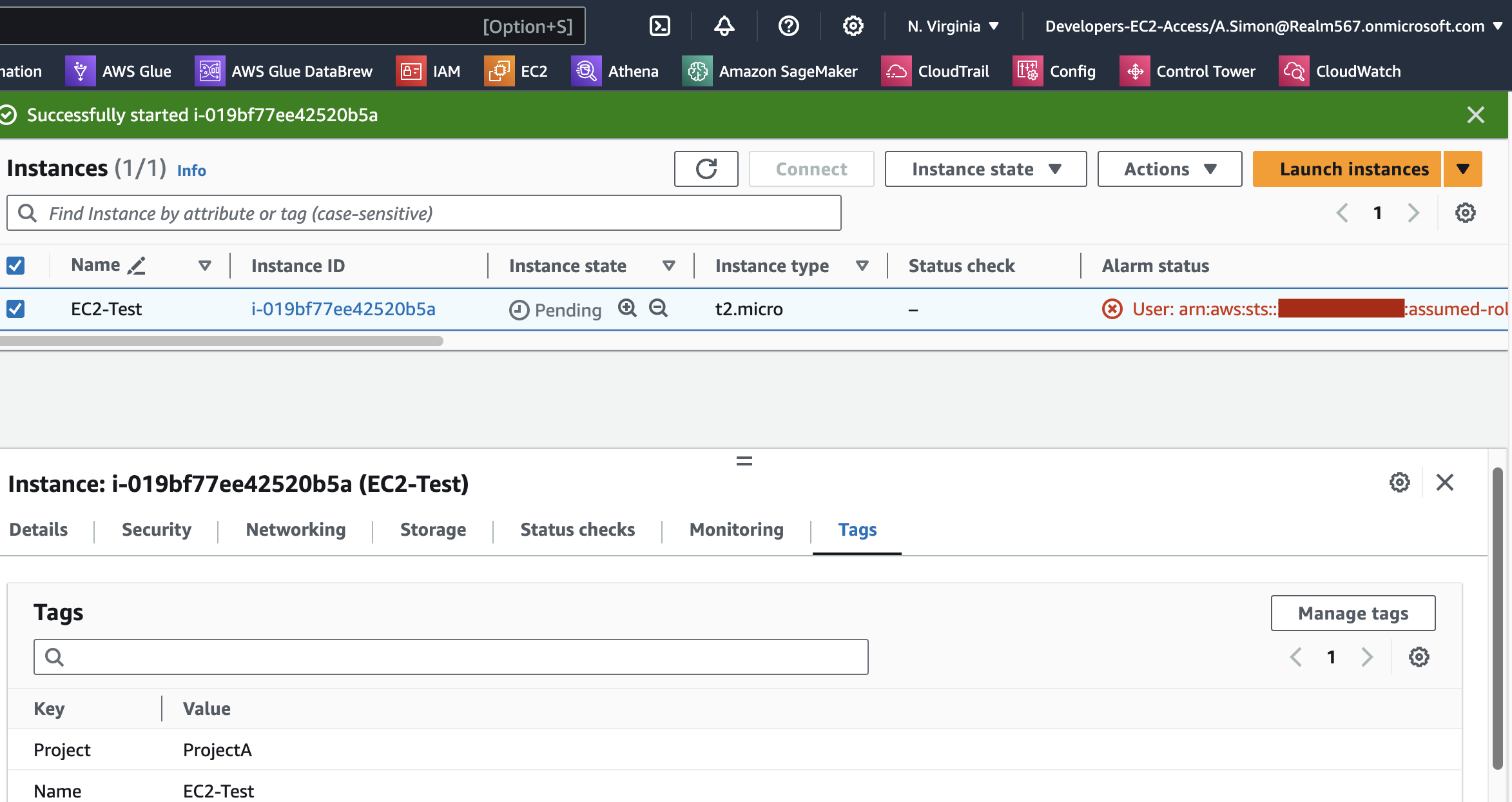Screen dimensions: 1512x802
Task: Select the Athena service icon
Action: [x=585, y=71]
